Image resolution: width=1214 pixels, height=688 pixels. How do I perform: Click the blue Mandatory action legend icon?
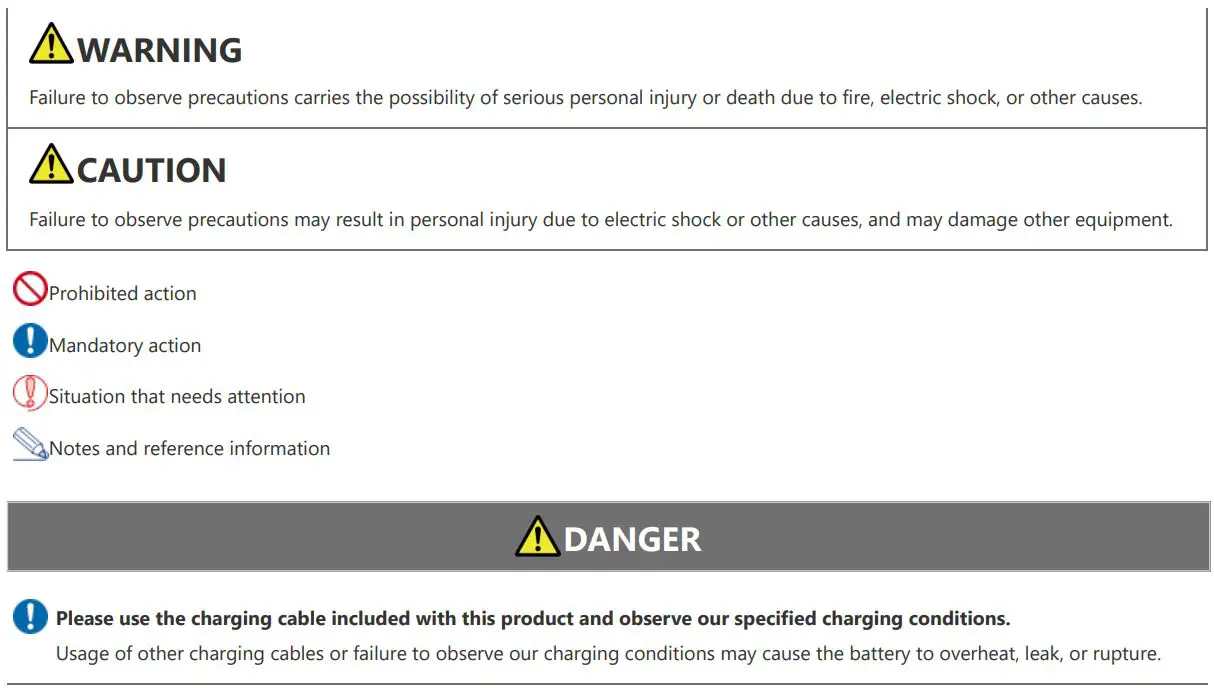(30, 341)
